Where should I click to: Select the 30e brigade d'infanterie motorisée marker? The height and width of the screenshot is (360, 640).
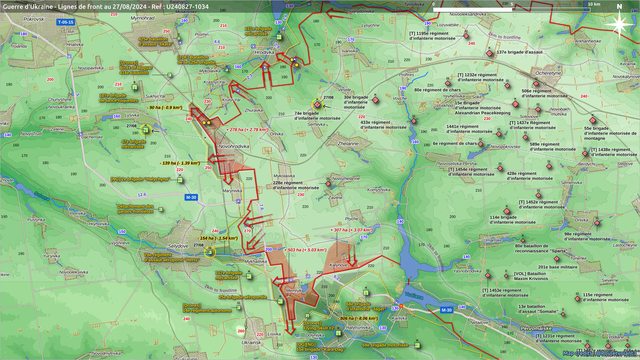(376, 100)
